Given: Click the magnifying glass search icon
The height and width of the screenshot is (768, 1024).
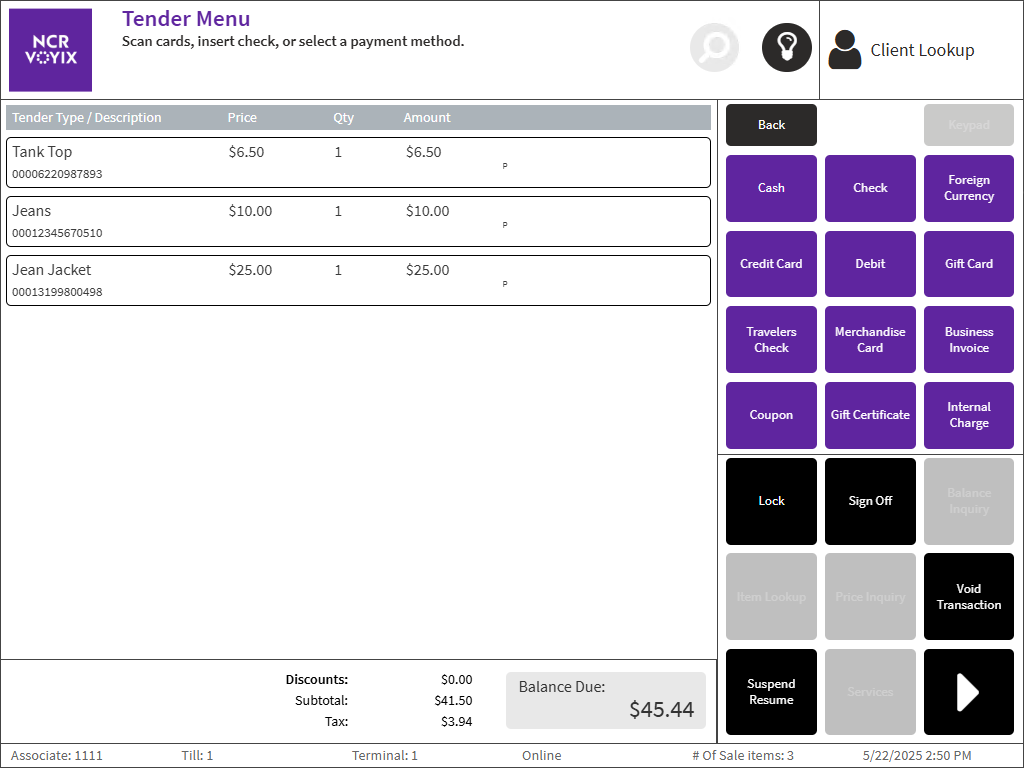Looking at the screenshot, I should click(x=714, y=48).
